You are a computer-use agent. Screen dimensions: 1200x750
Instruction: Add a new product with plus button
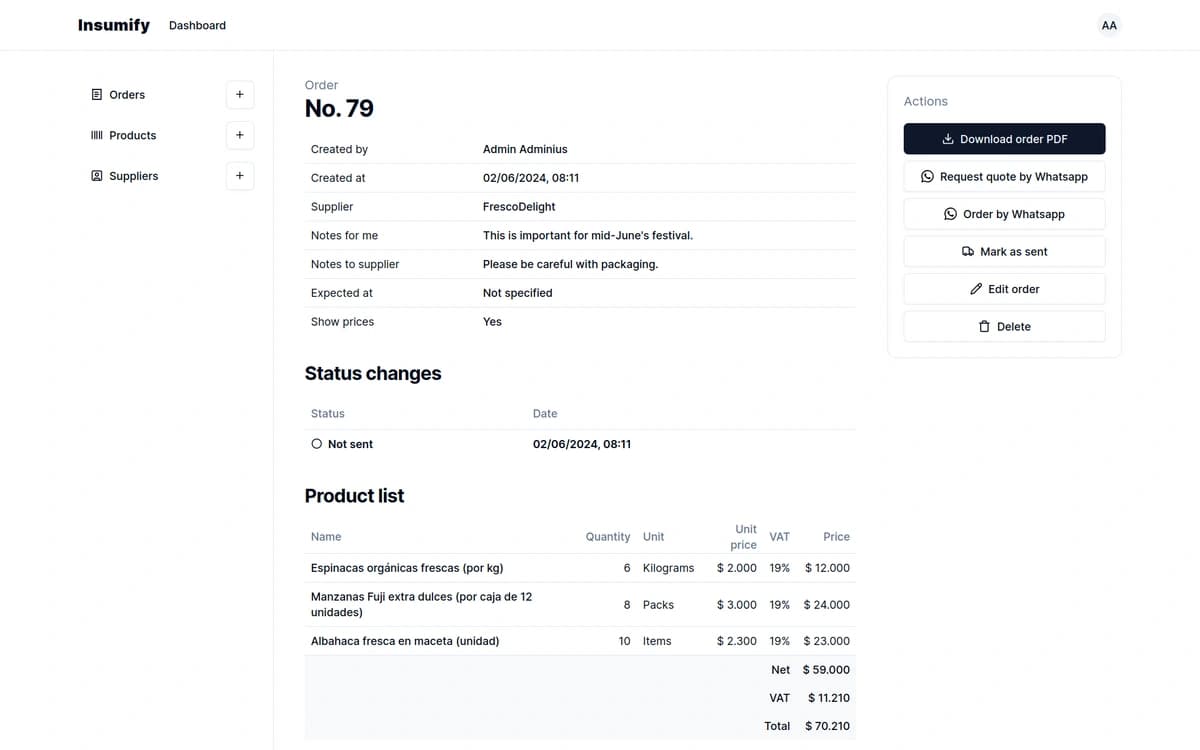(x=240, y=135)
